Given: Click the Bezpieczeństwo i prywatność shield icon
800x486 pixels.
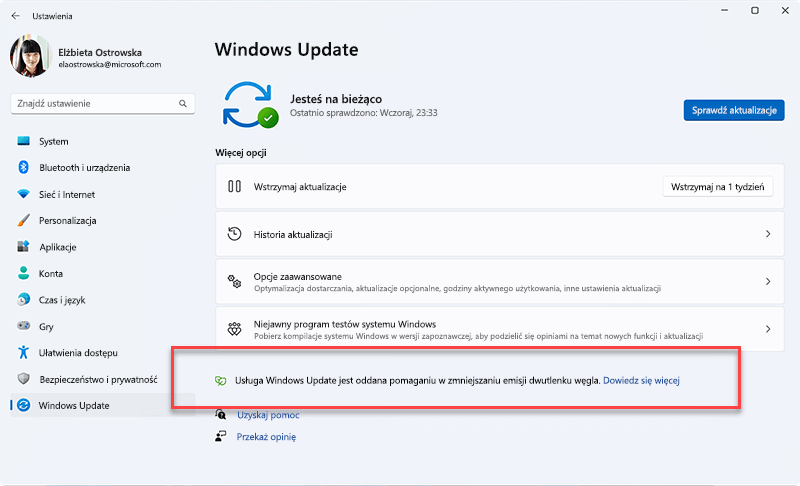Looking at the screenshot, I should (23, 379).
